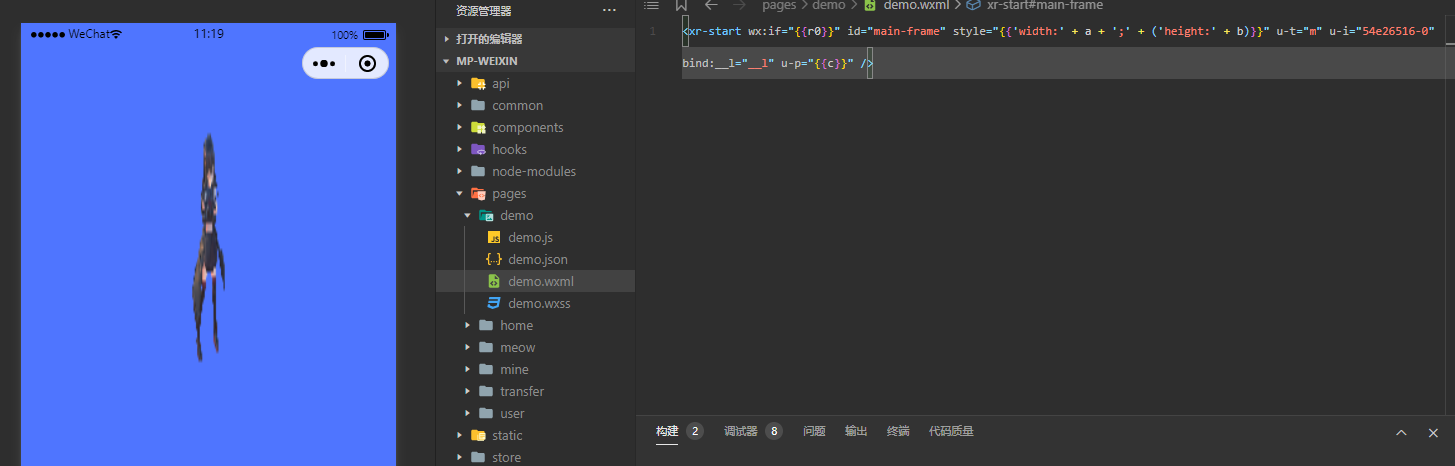The width and height of the screenshot is (1455, 466).
Task: Open the explorer more-actions ellipsis menu
Action: [609, 11]
